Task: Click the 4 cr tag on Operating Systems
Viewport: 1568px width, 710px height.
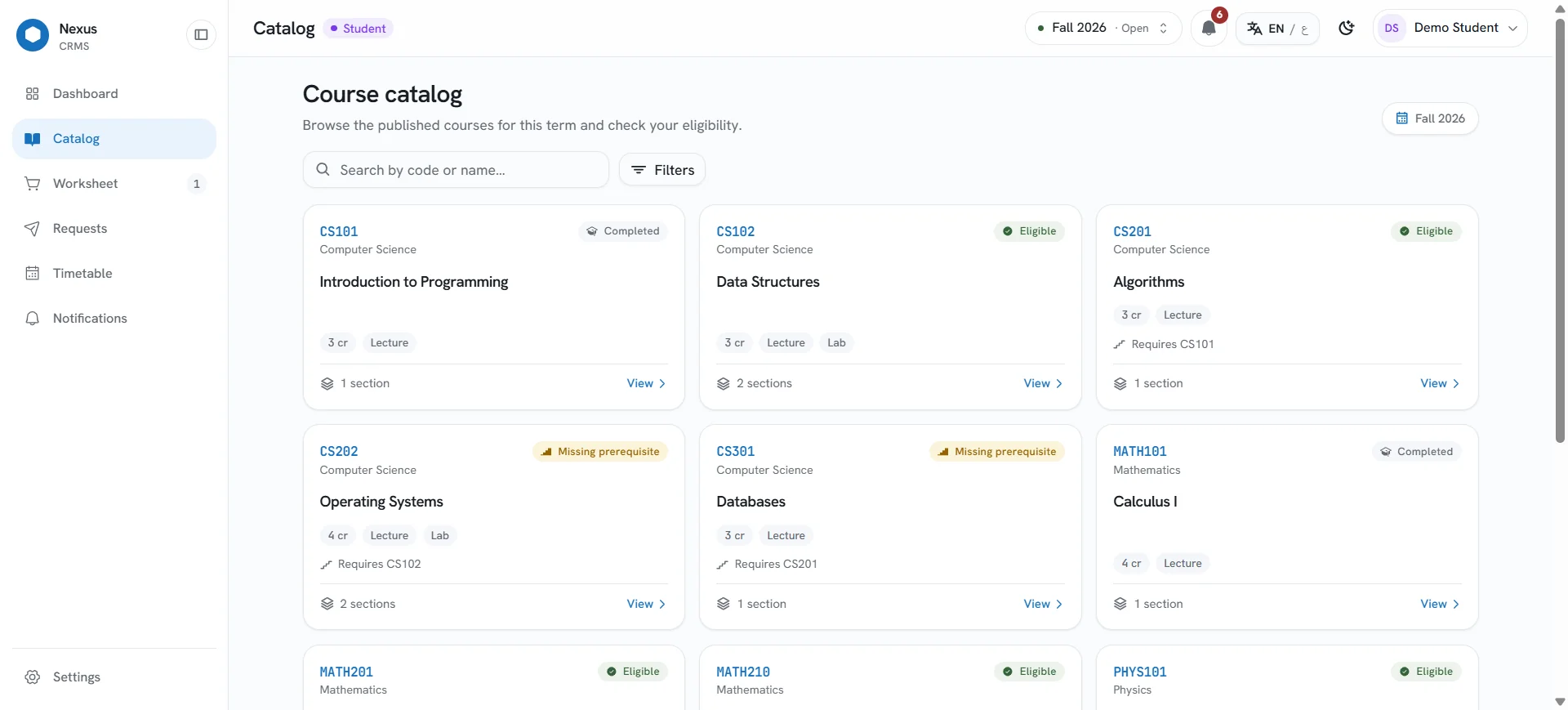Action: (338, 536)
